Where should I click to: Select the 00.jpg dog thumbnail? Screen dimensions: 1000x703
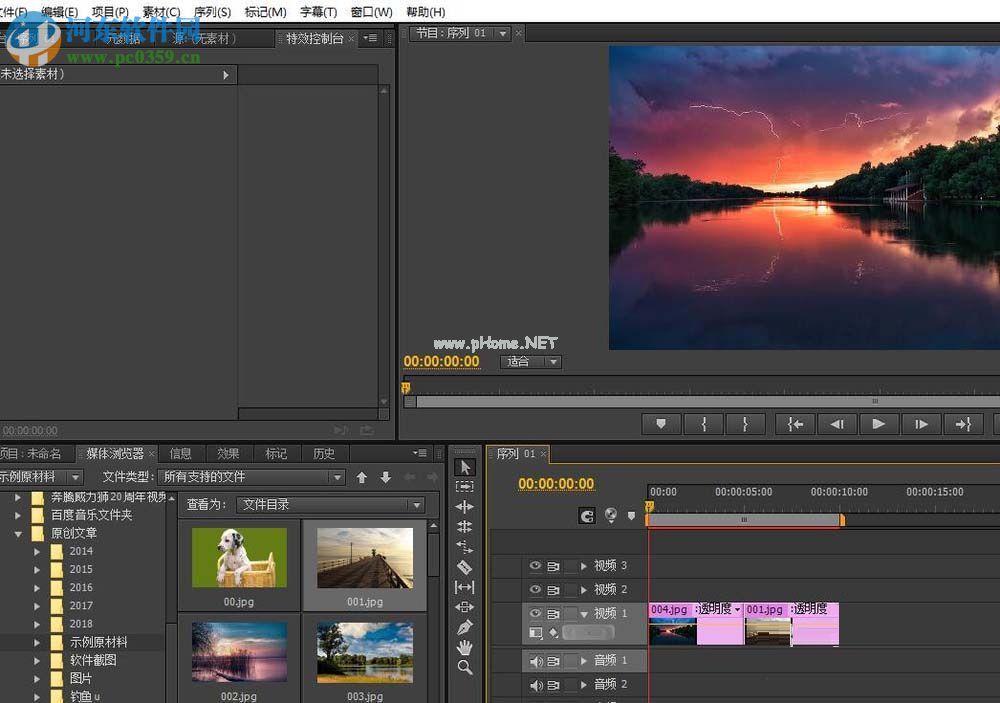(x=239, y=557)
